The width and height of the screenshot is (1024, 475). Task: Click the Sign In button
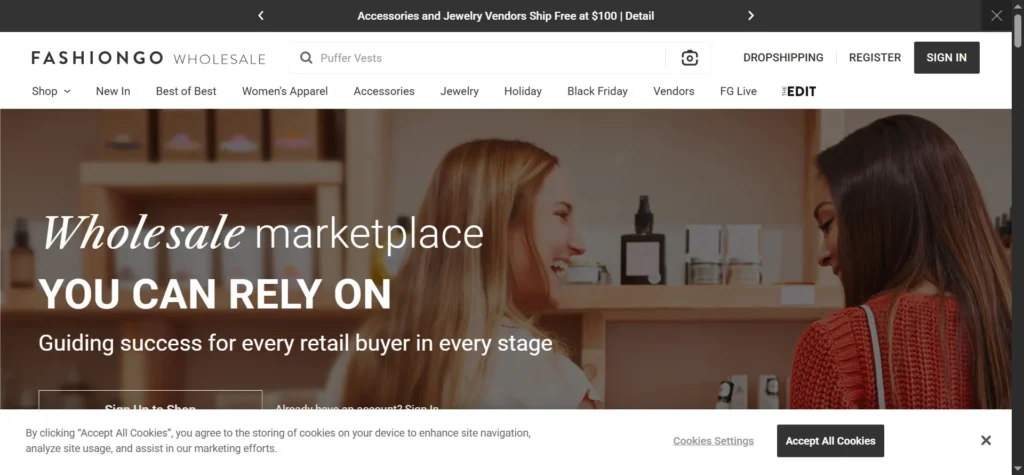[946, 57]
